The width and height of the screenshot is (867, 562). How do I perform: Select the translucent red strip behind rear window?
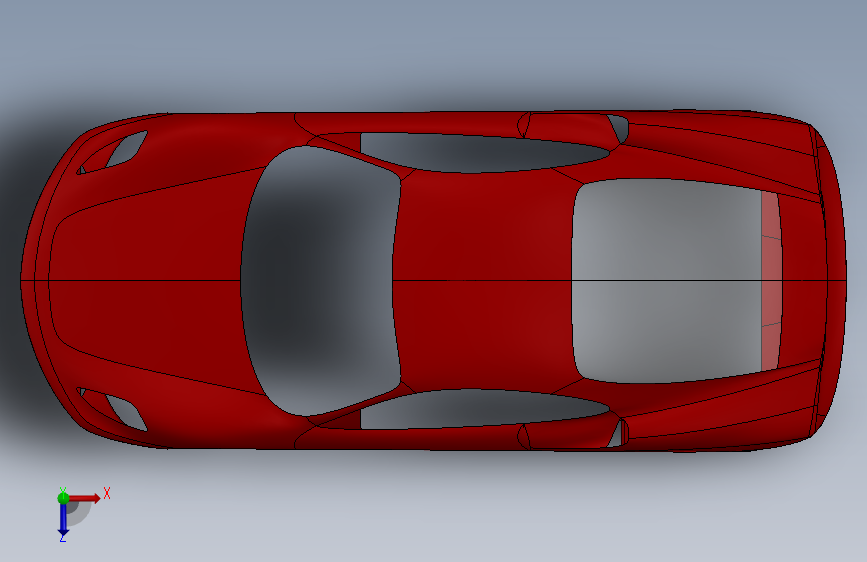[x=772, y=281]
